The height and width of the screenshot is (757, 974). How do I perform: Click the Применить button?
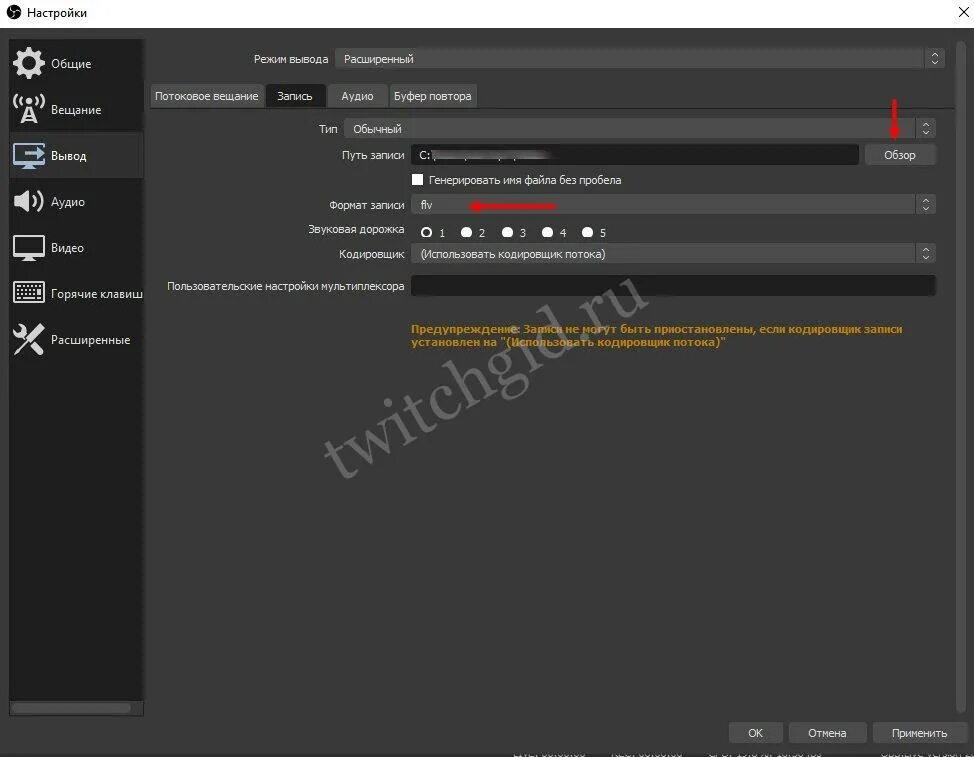pyautogui.click(x=919, y=733)
